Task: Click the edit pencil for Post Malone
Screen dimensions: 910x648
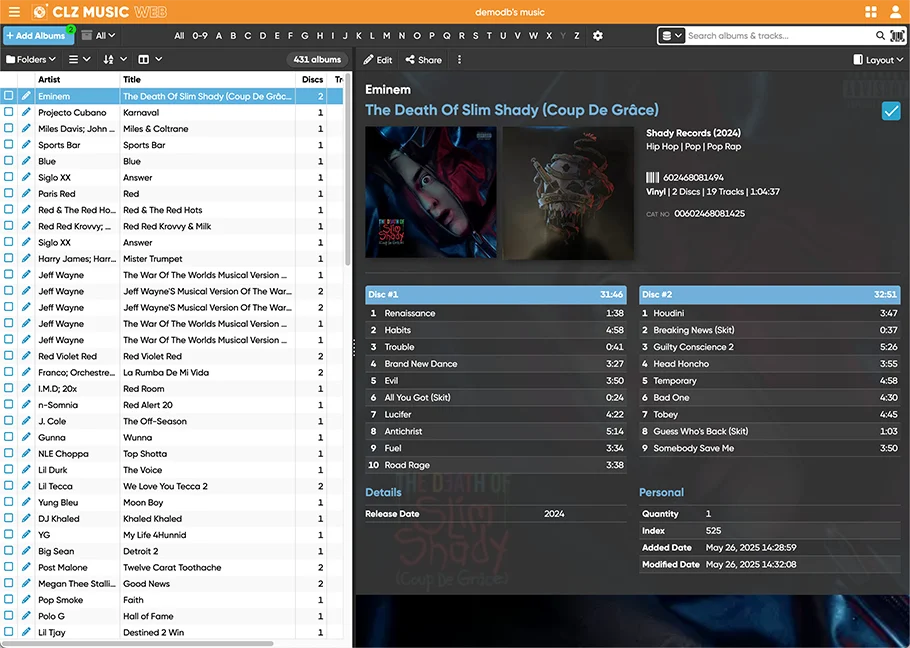Action: click(26, 567)
